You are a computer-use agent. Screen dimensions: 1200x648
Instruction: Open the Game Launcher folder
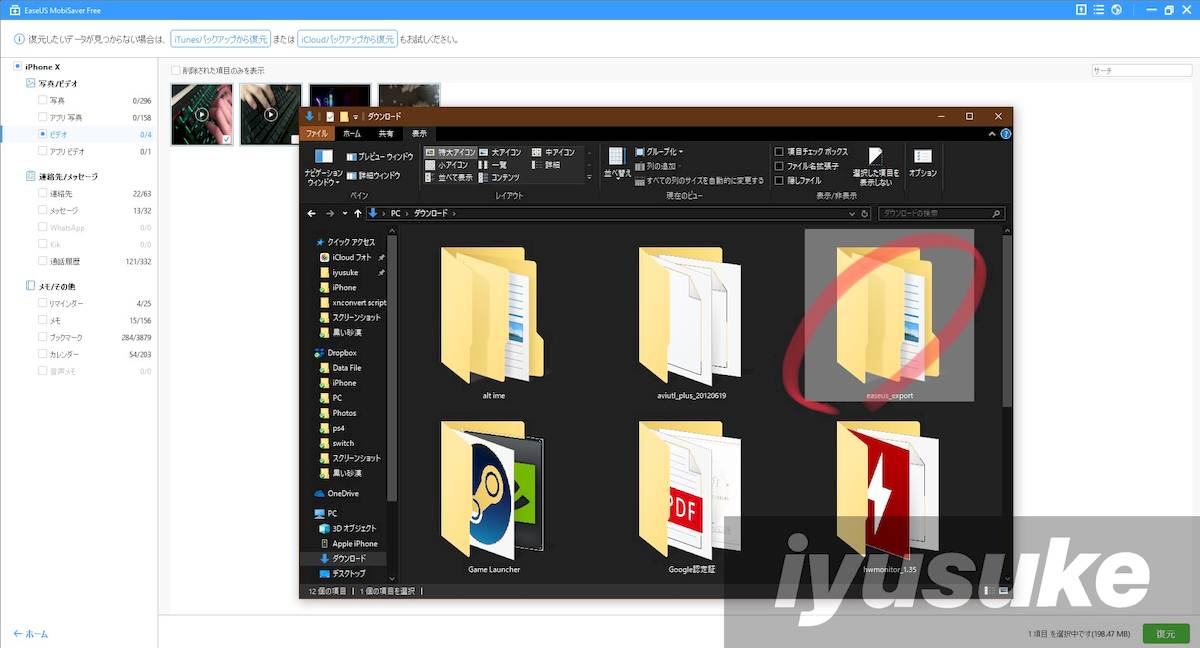[x=494, y=496]
